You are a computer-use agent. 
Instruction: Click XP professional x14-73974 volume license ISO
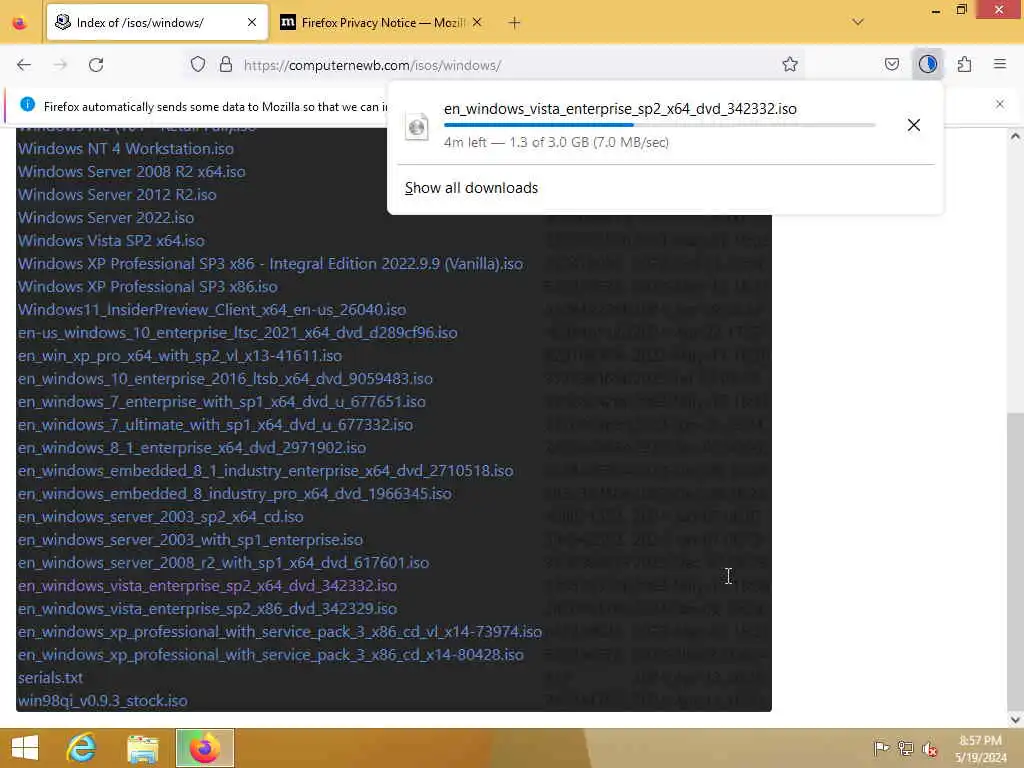[x=280, y=632]
